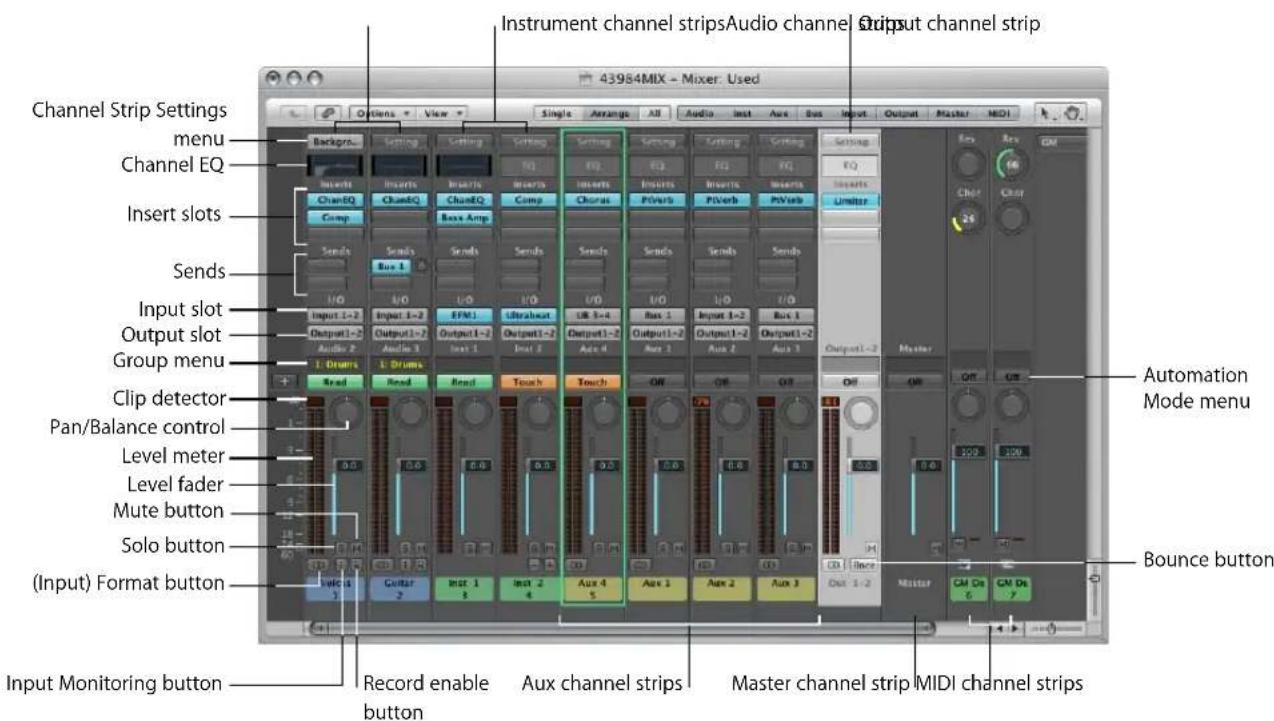Image resolution: width=1274 pixels, height=721 pixels.
Task: Click the Chorus insert on Aux 4
Action: click(x=592, y=198)
